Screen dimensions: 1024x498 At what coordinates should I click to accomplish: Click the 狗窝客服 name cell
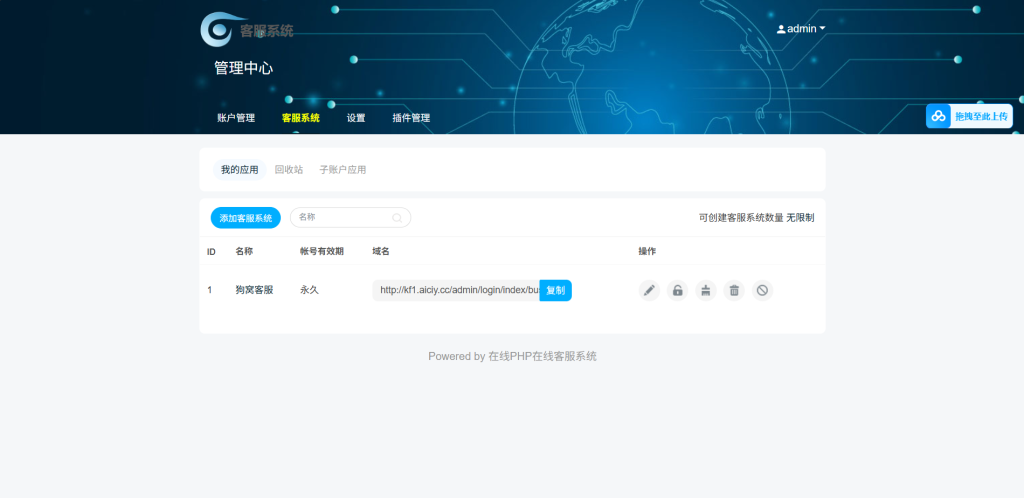point(254,290)
